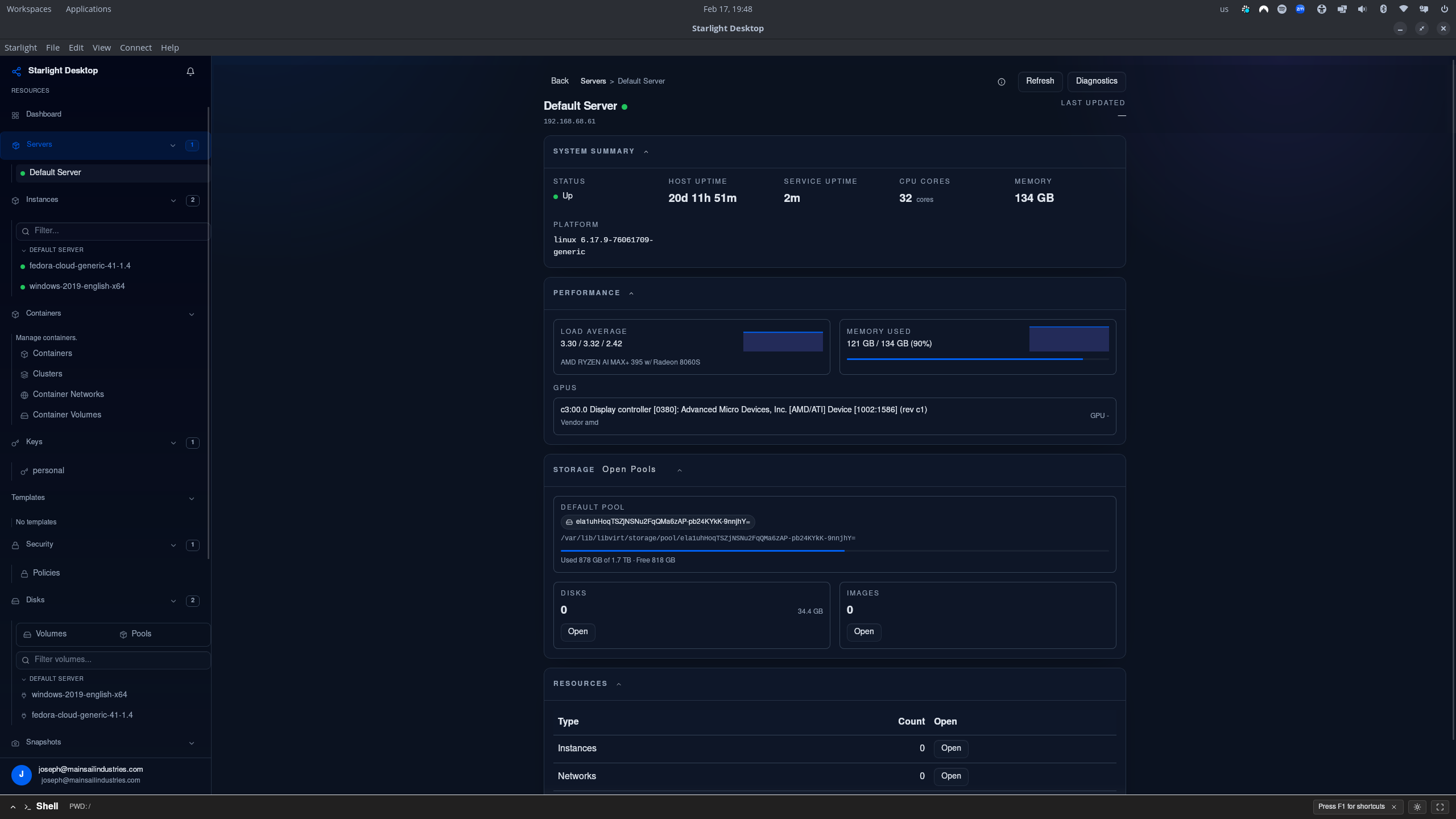
Task: Open fedora-cloud-generic-41-1.4 instance
Action: [x=80, y=266]
